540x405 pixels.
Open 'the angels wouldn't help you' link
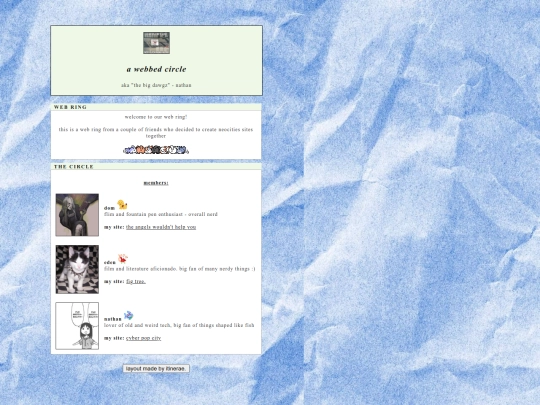161,227
